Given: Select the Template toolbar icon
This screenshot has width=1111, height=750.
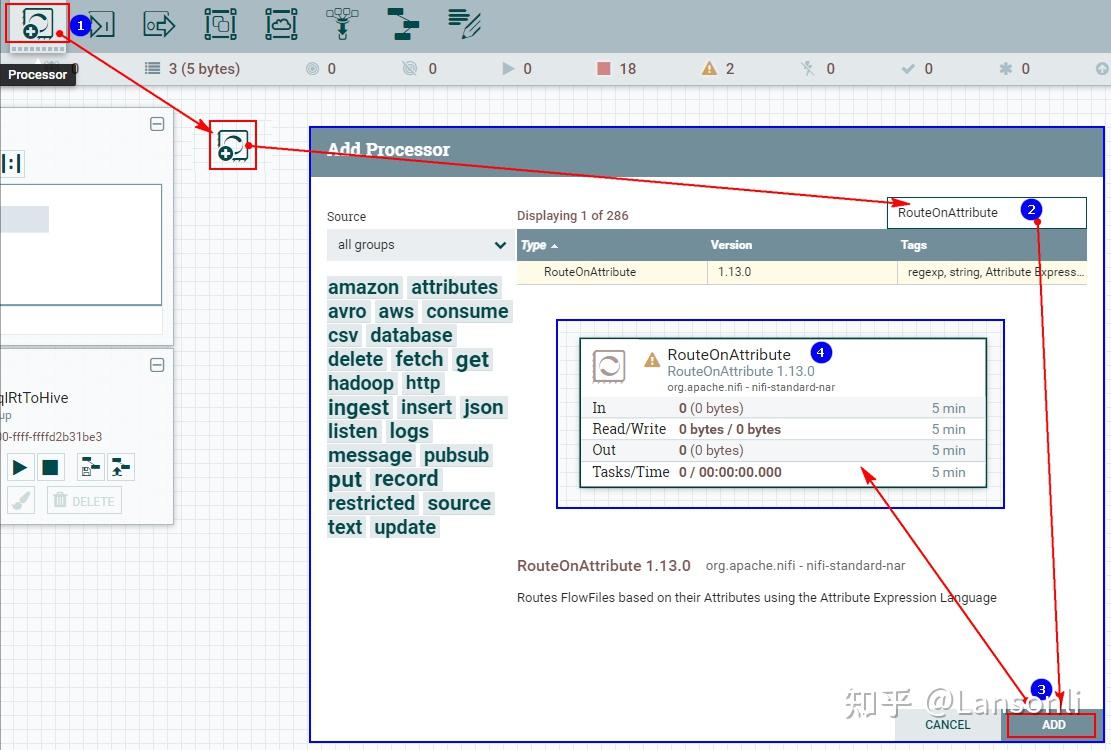Looking at the screenshot, I should (404, 25).
